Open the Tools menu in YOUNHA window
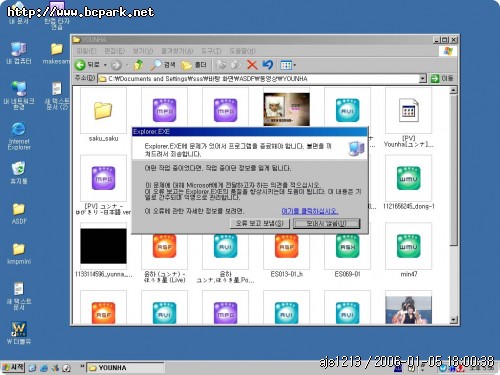Image resolution: width=500 pixels, height=375 pixels. pos(211,51)
